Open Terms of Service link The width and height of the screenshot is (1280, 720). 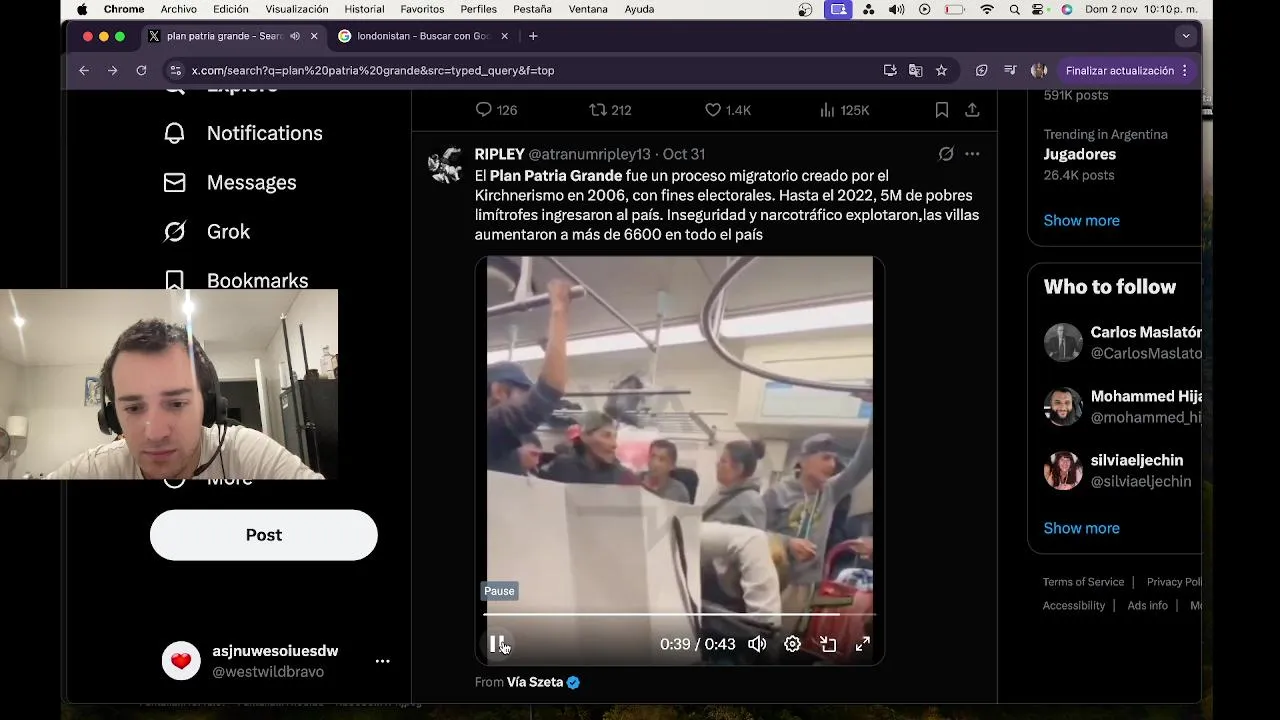[x=1083, y=582]
